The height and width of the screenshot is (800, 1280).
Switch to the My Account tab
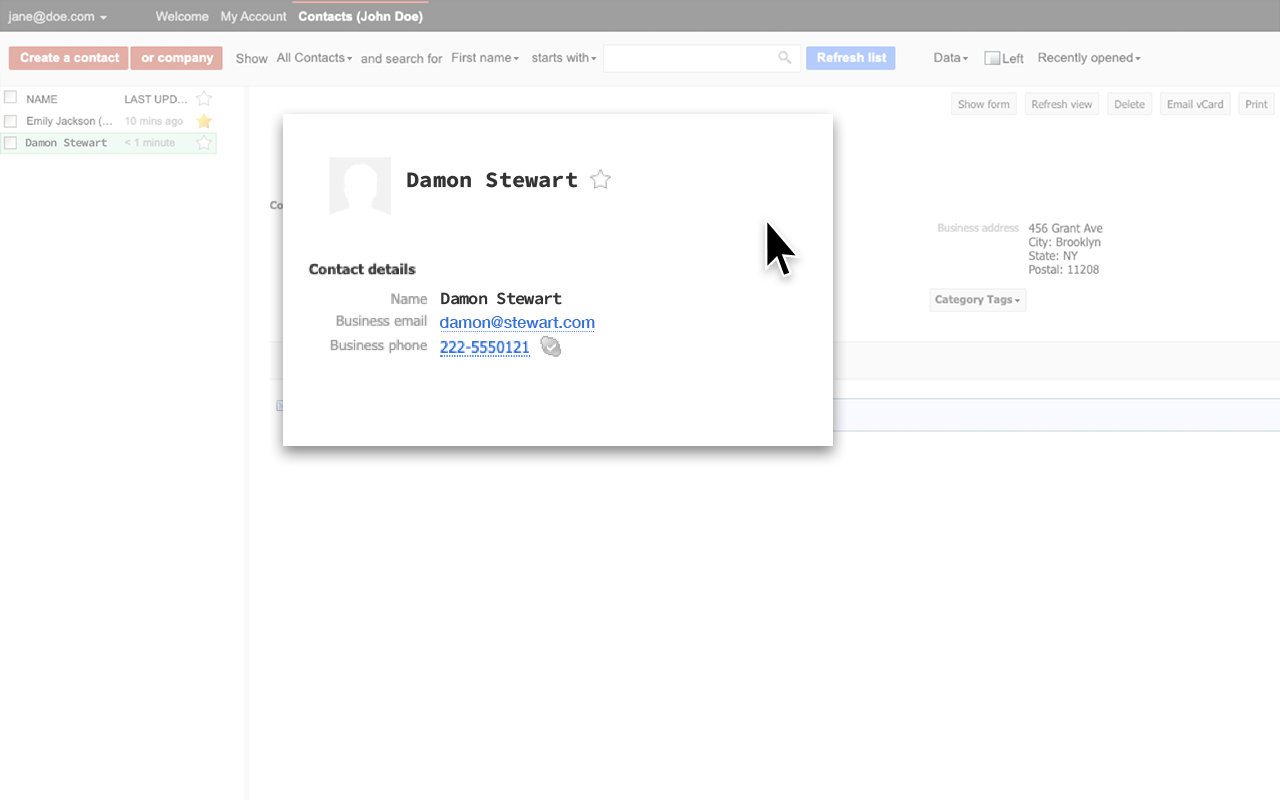[x=253, y=17]
